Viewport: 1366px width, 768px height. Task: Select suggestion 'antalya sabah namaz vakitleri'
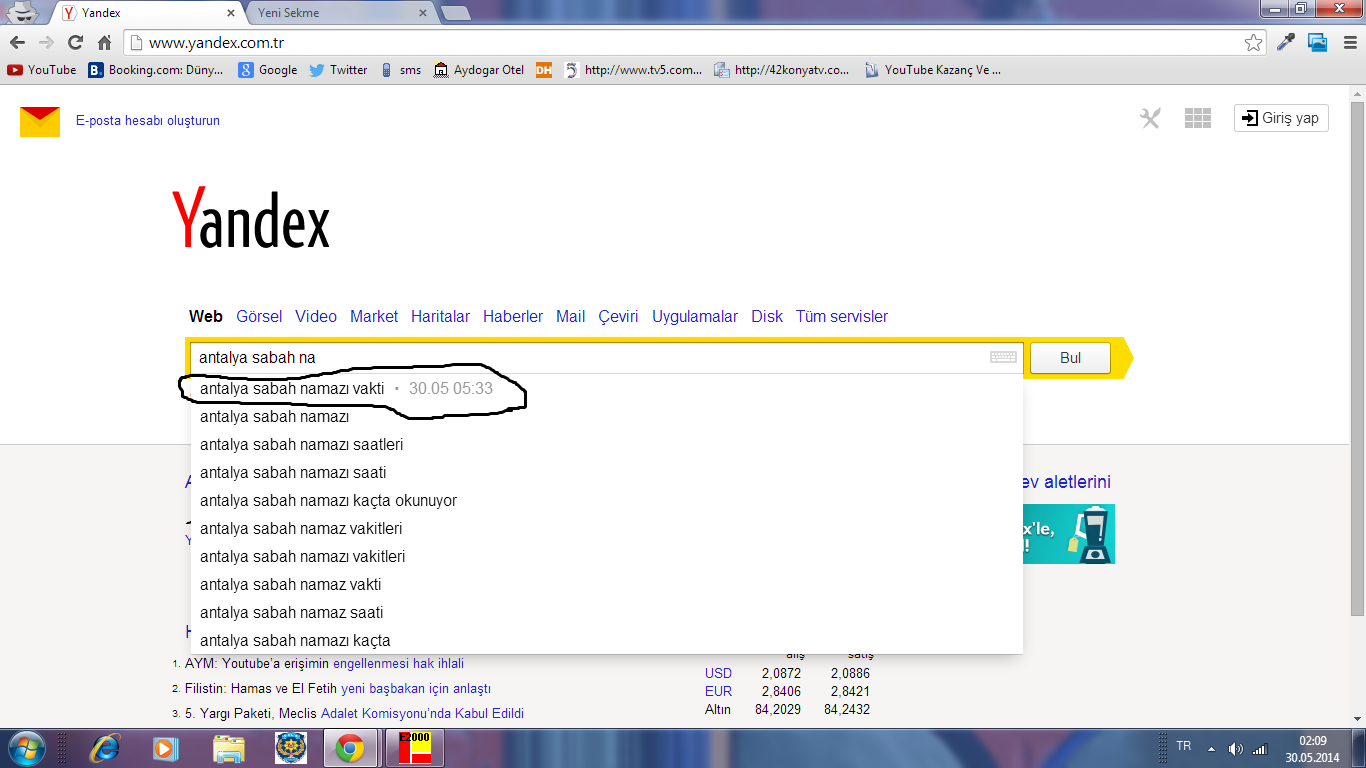click(606, 529)
